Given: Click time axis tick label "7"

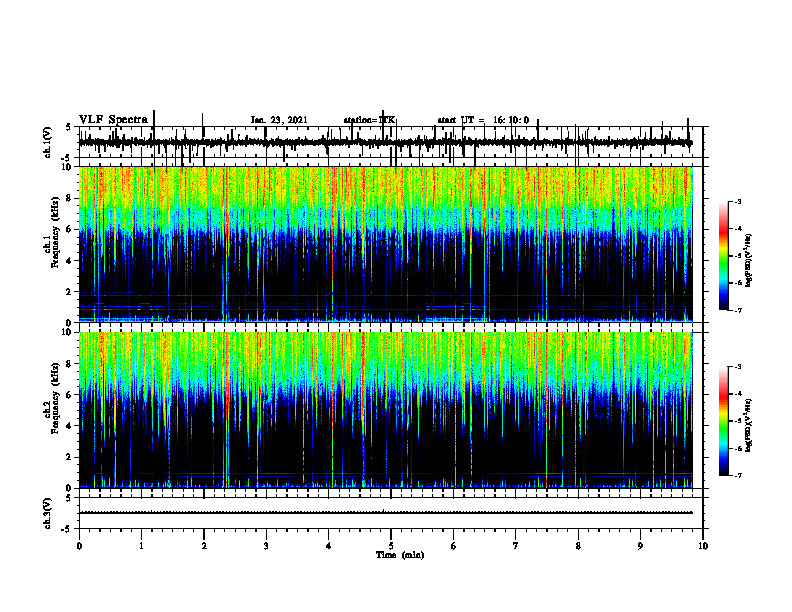Looking at the screenshot, I should pos(516,546).
